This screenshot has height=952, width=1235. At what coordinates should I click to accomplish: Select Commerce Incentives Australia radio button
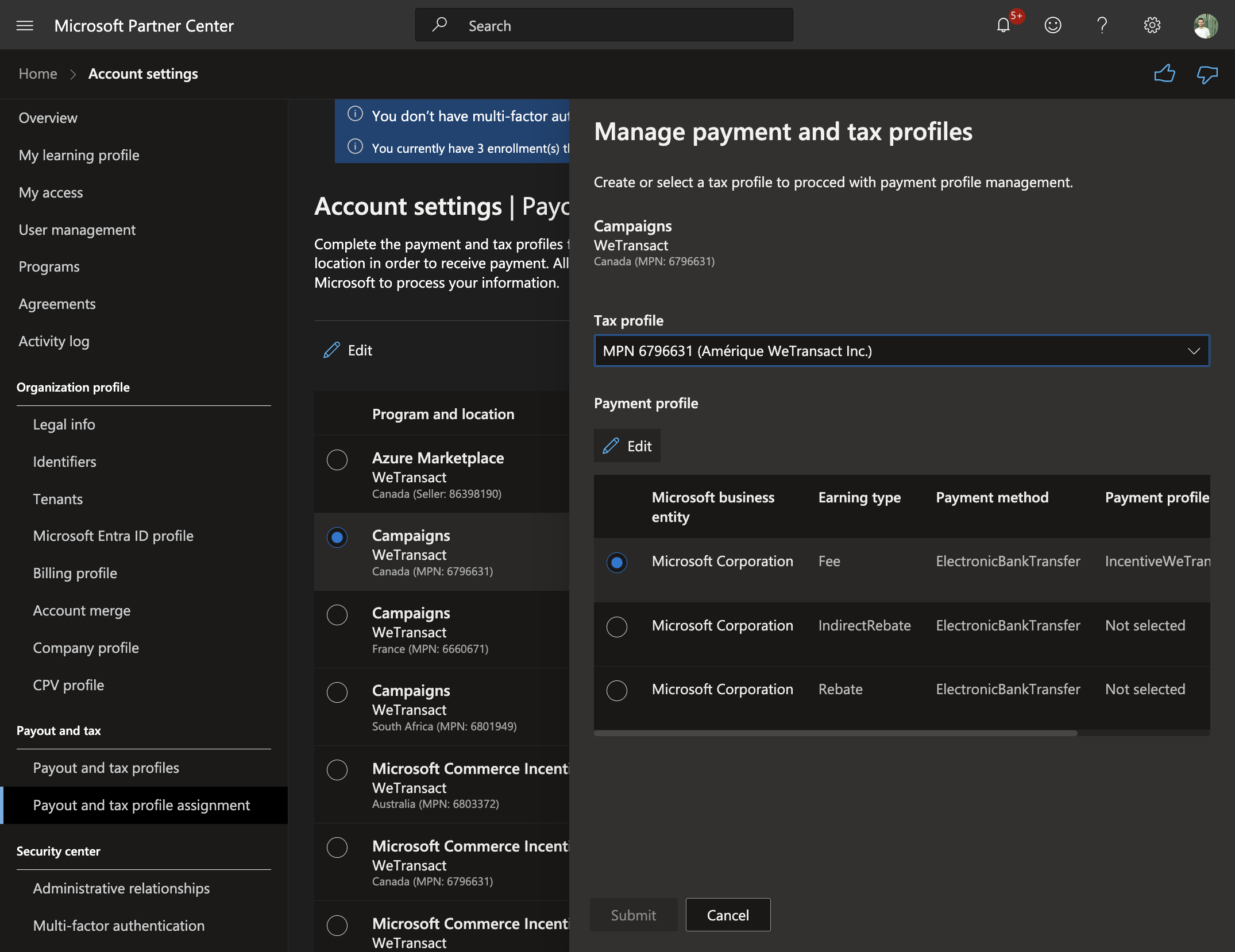pos(337,770)
